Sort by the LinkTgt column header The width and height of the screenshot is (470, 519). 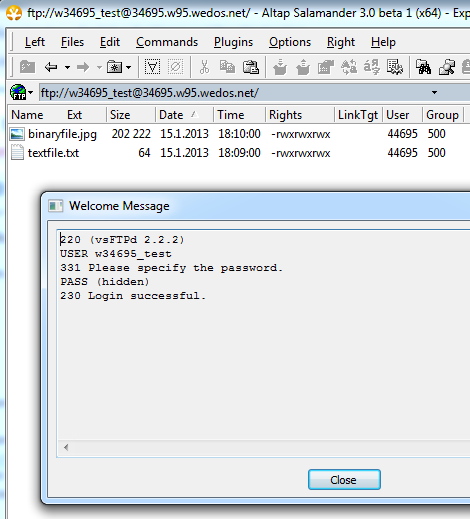click(x=358, y=115)
